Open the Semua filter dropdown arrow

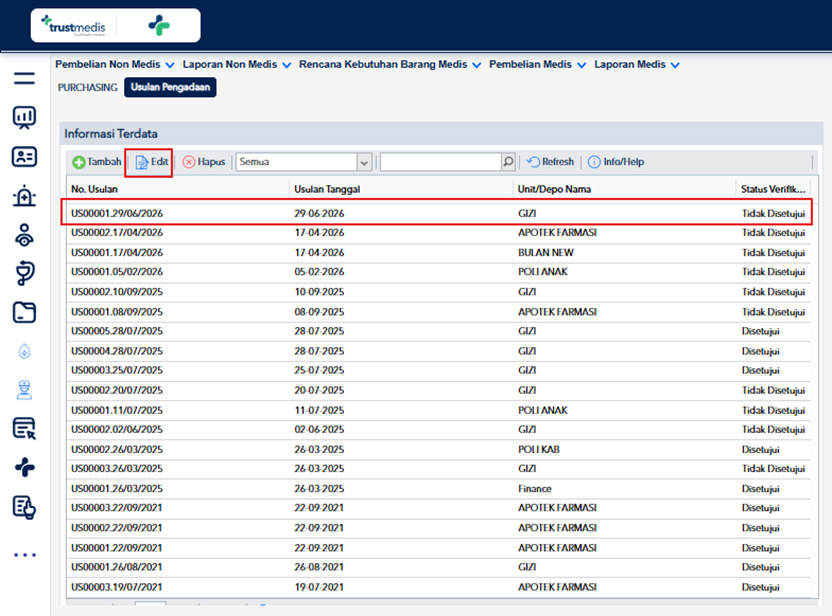point(364,162)
